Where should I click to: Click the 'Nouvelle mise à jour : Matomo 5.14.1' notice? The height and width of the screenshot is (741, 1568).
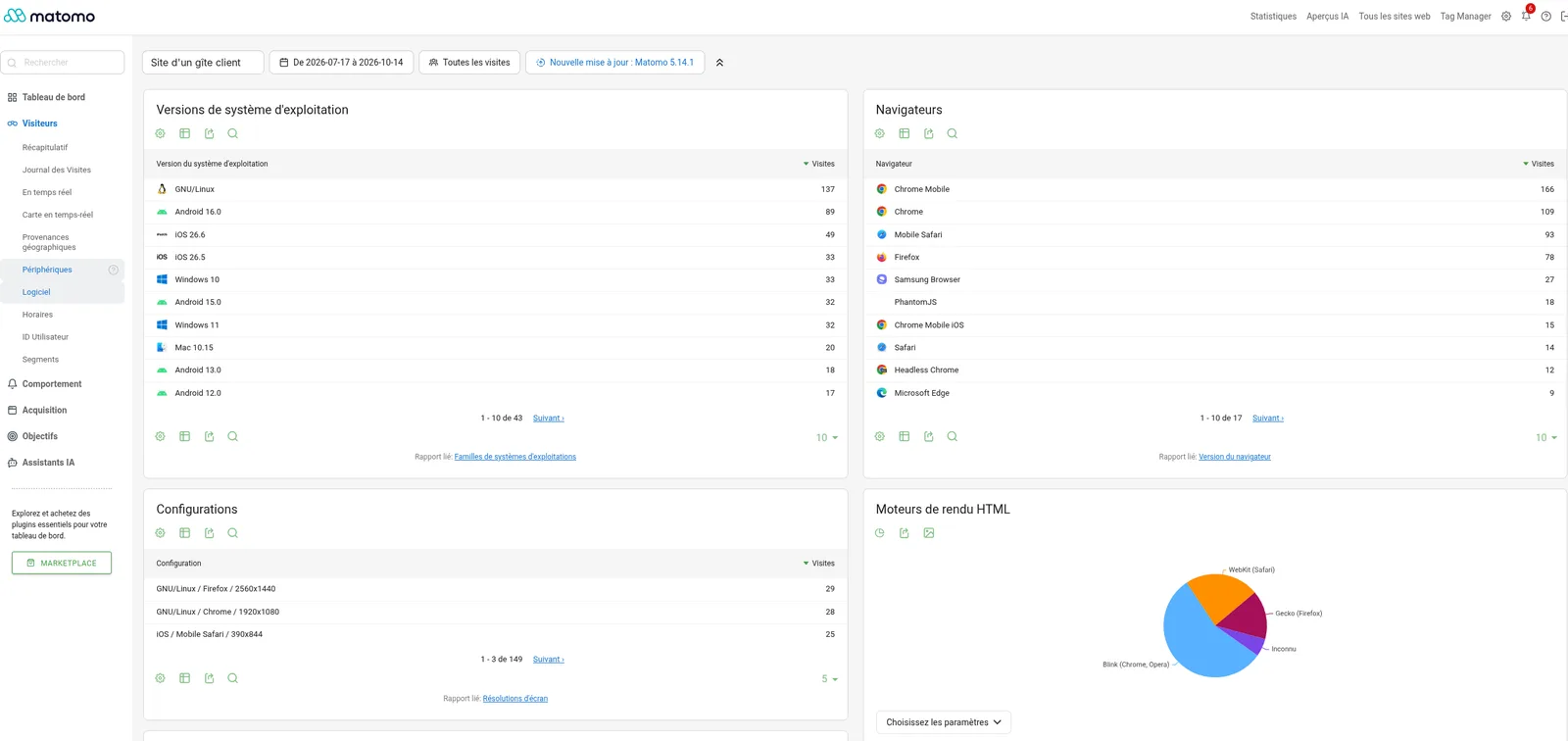tap(614, 63)
